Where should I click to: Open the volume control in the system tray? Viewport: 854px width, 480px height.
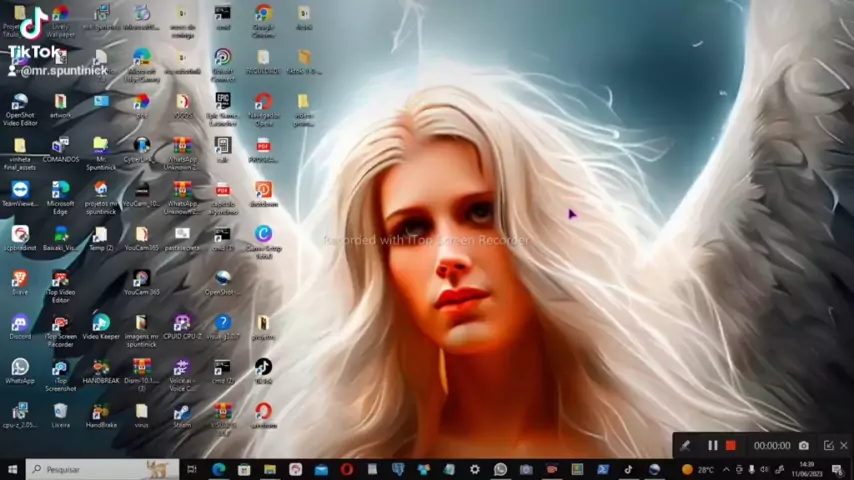click(764, 469)
